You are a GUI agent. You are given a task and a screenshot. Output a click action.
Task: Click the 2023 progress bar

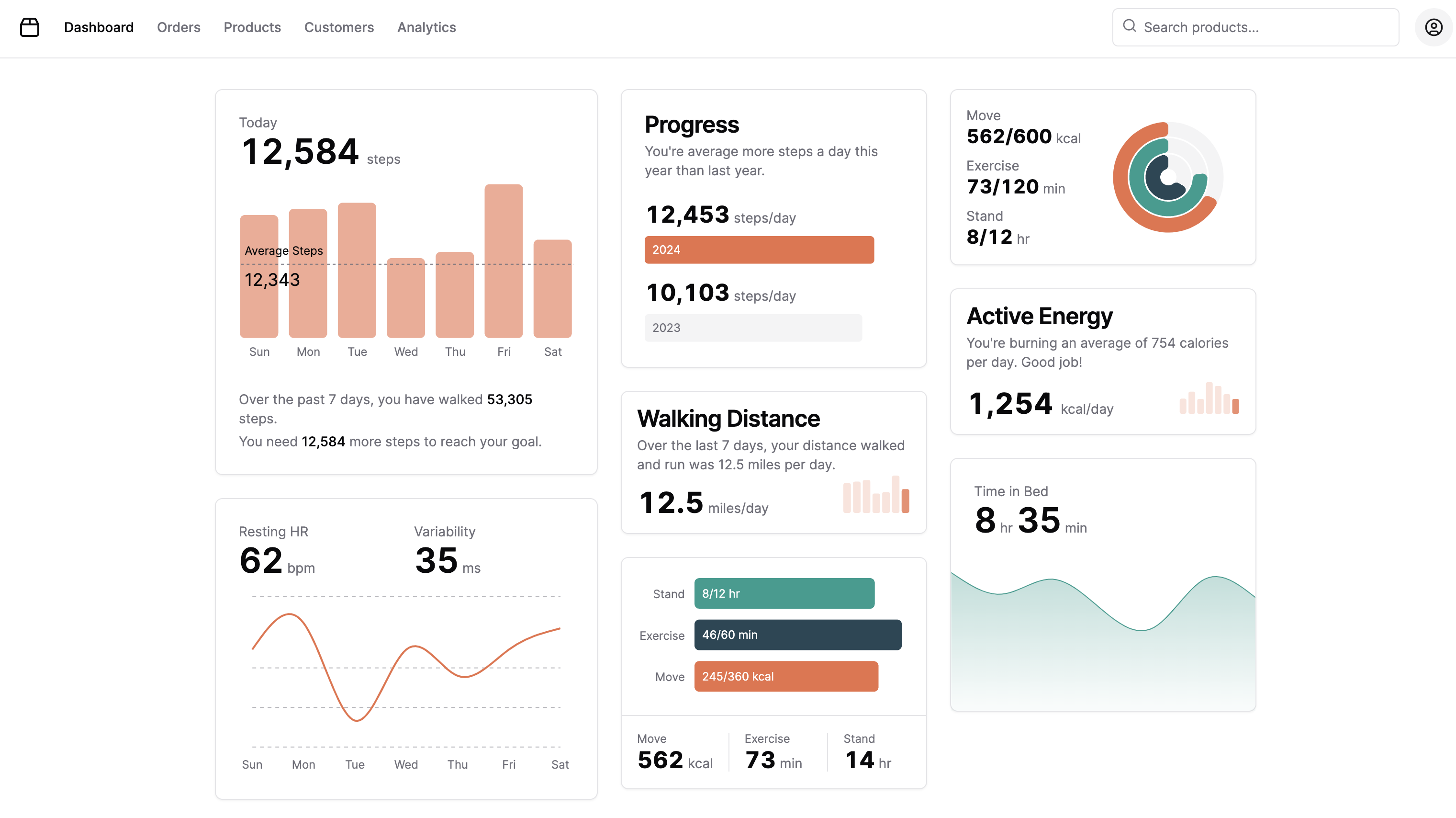[753, 328]
